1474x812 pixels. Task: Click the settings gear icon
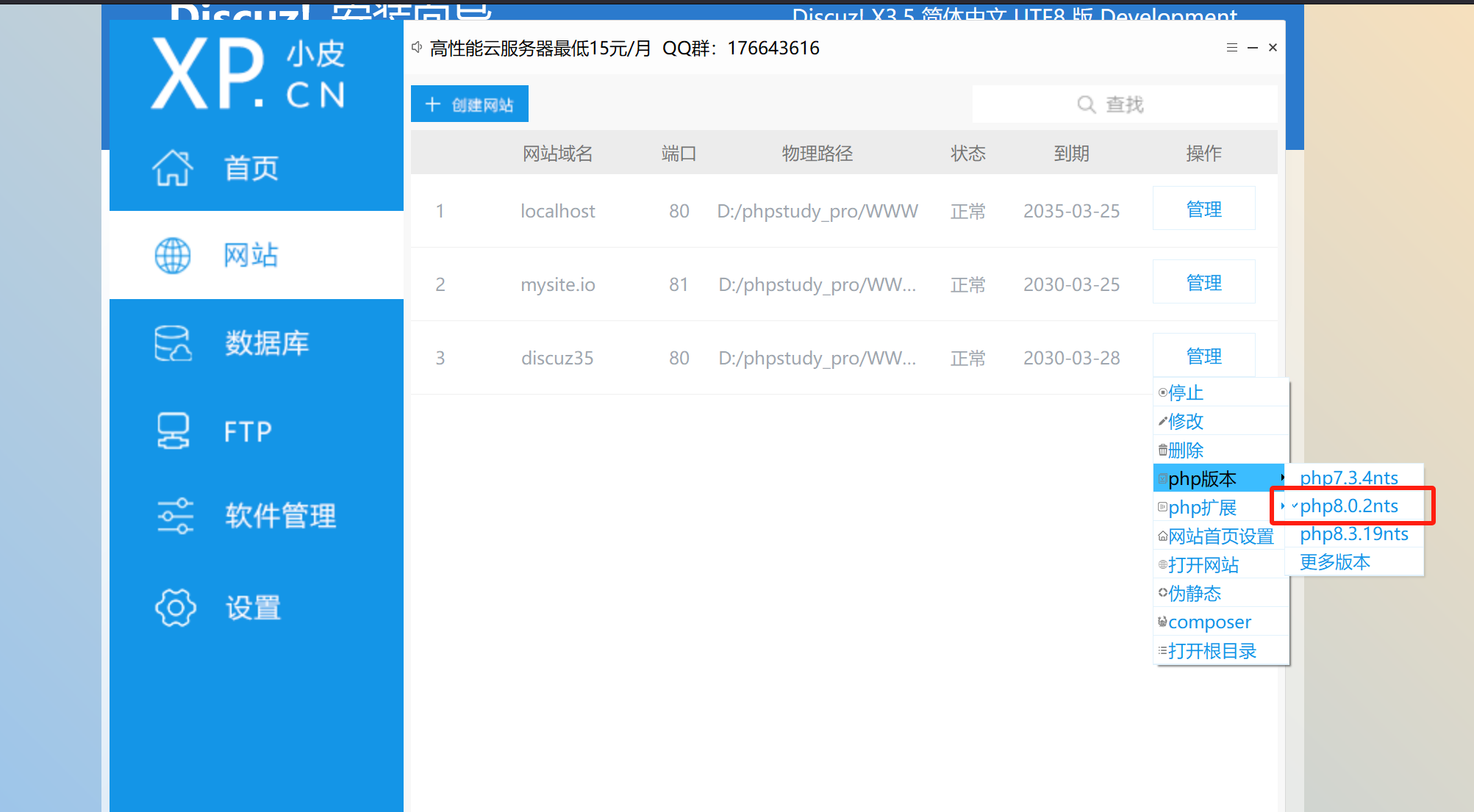pyautogui.click(x=175, y=608)
